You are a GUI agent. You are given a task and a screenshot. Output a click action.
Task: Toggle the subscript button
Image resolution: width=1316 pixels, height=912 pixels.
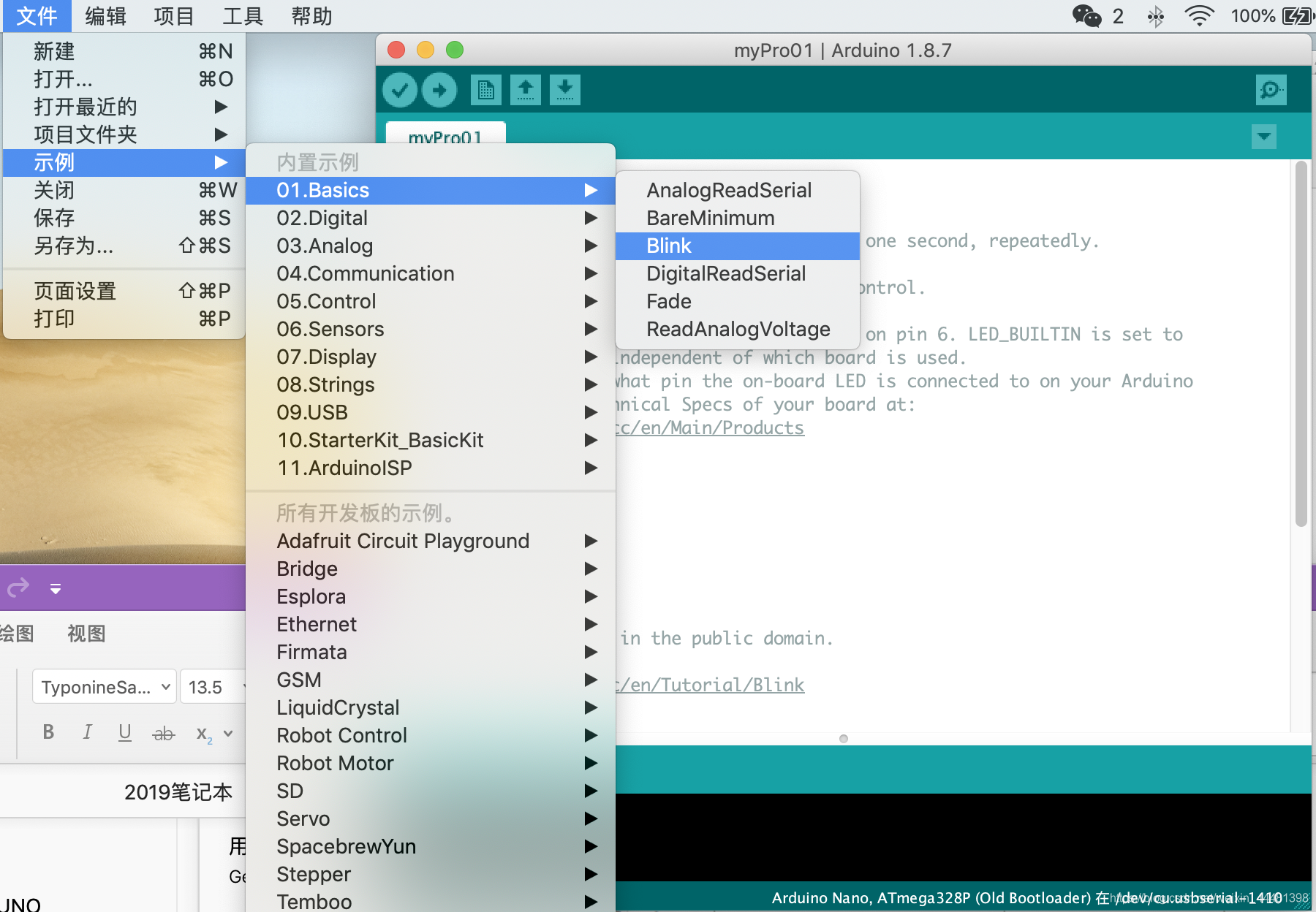click(x=204, y=734)
